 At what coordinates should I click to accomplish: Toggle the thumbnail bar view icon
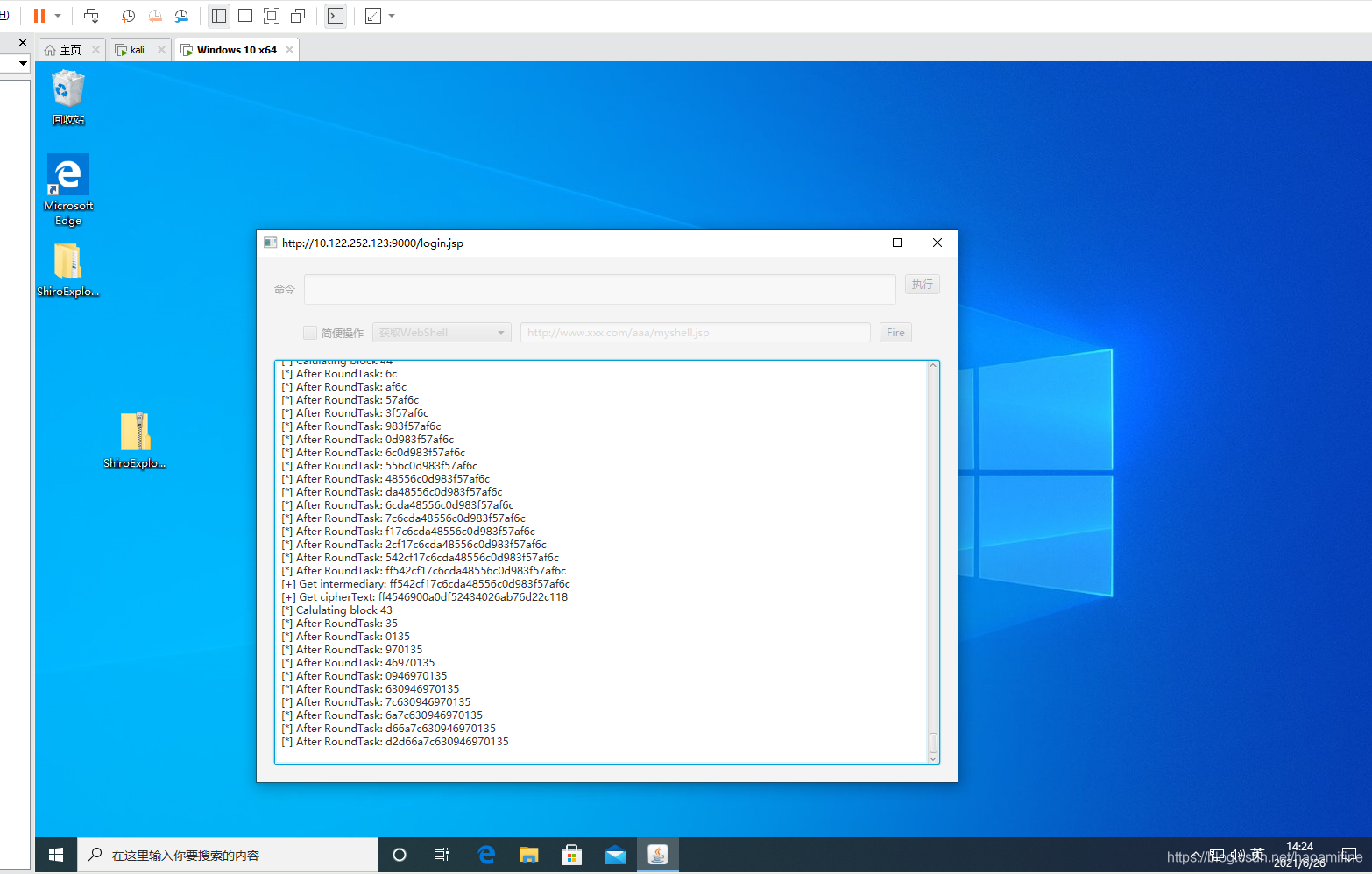245,16
